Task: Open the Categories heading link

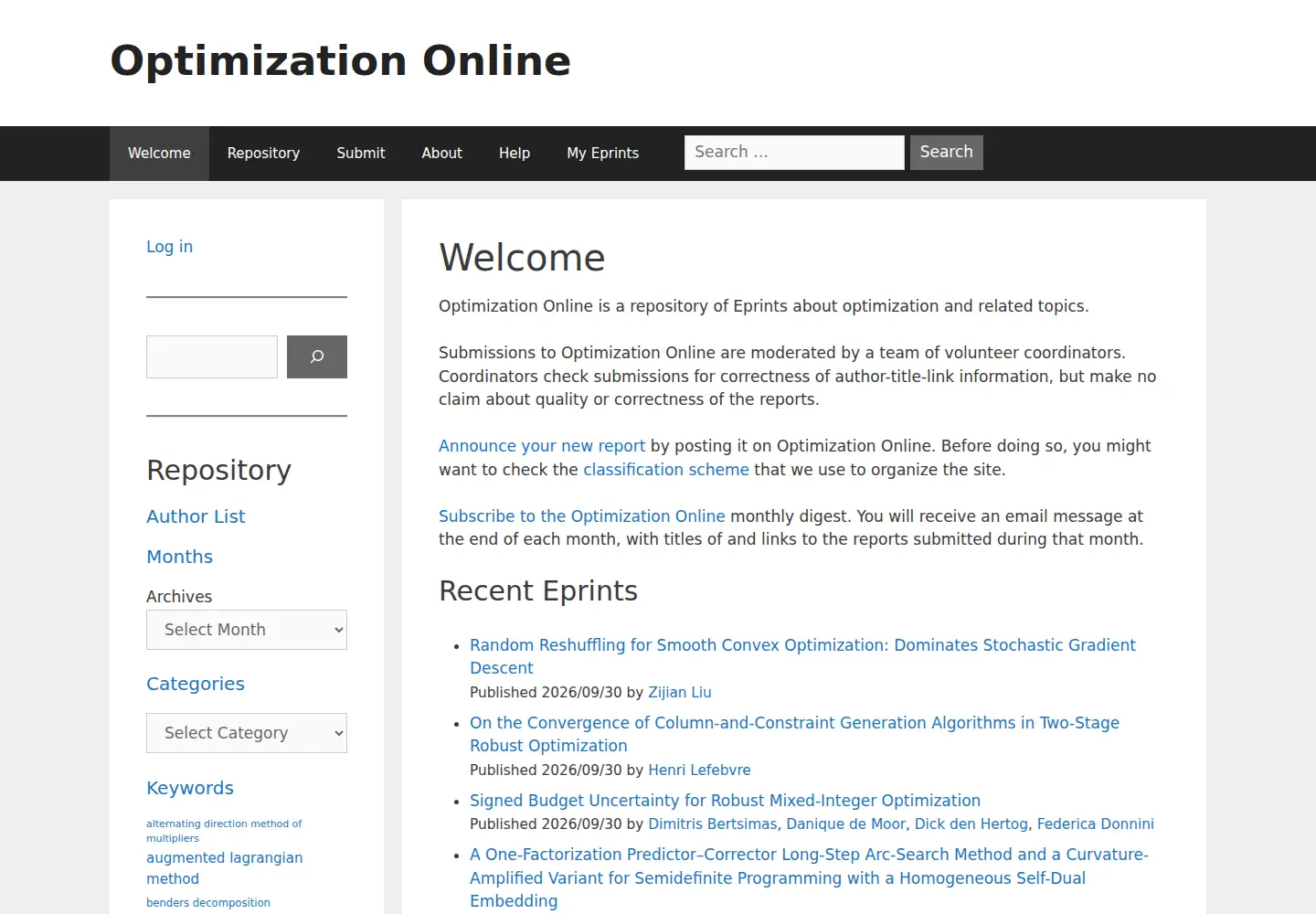Action: (x=196, y=684)
